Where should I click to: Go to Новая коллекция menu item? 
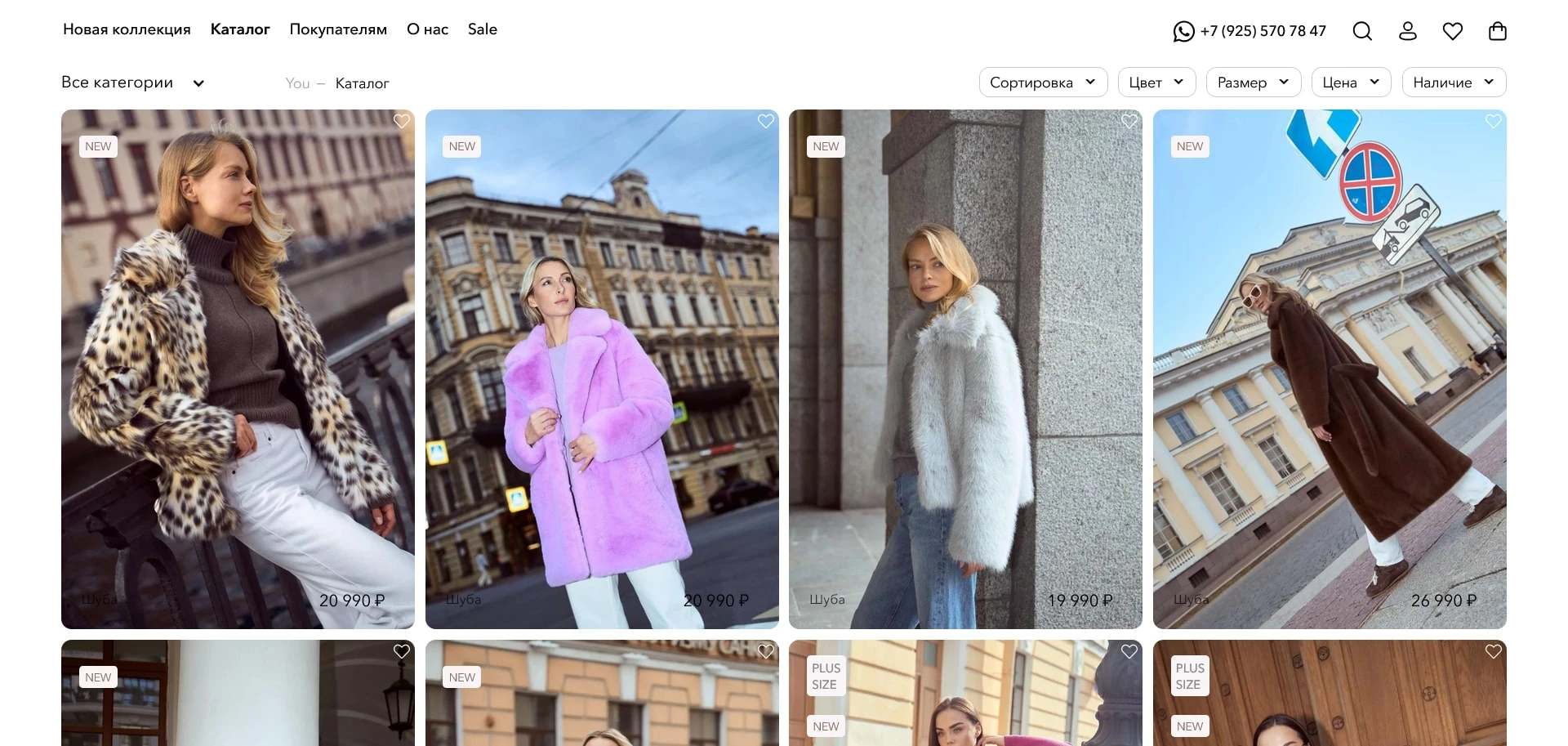pos(127,29)
